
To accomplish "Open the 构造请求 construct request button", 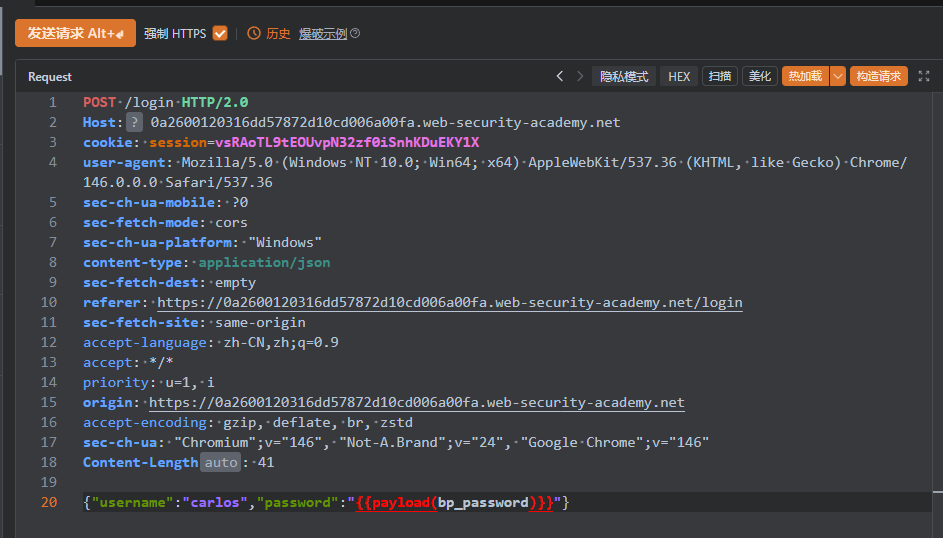I will pos(878,76).
